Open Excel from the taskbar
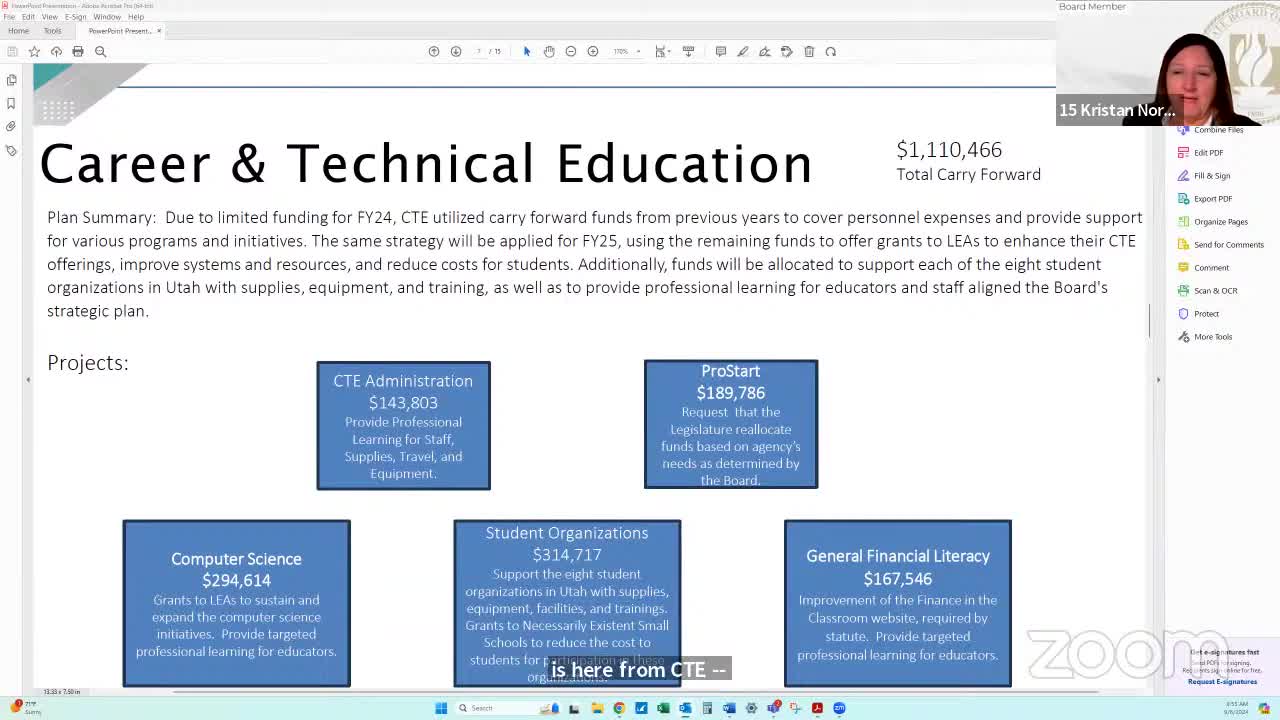This screenshot has width=1280, height=720. tap(663, 708)
